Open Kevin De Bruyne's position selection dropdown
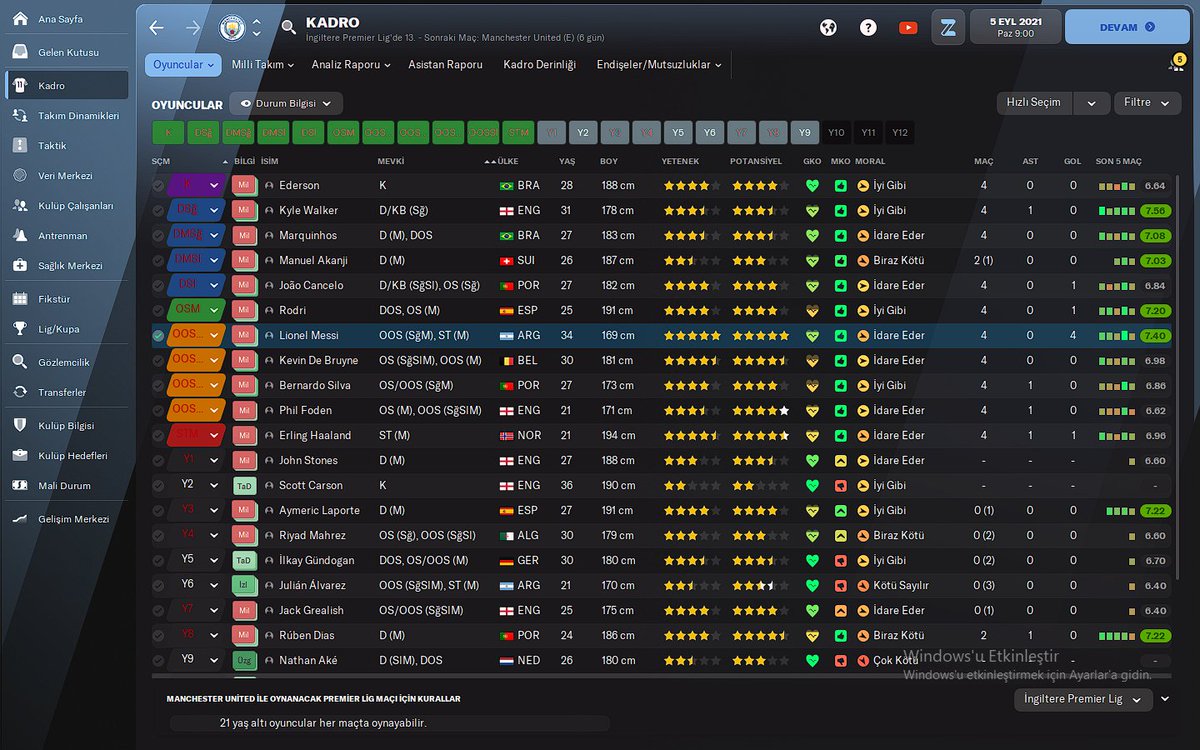Image resolution: width=1200 pixels, height=750 pixels. pos(197,361)
